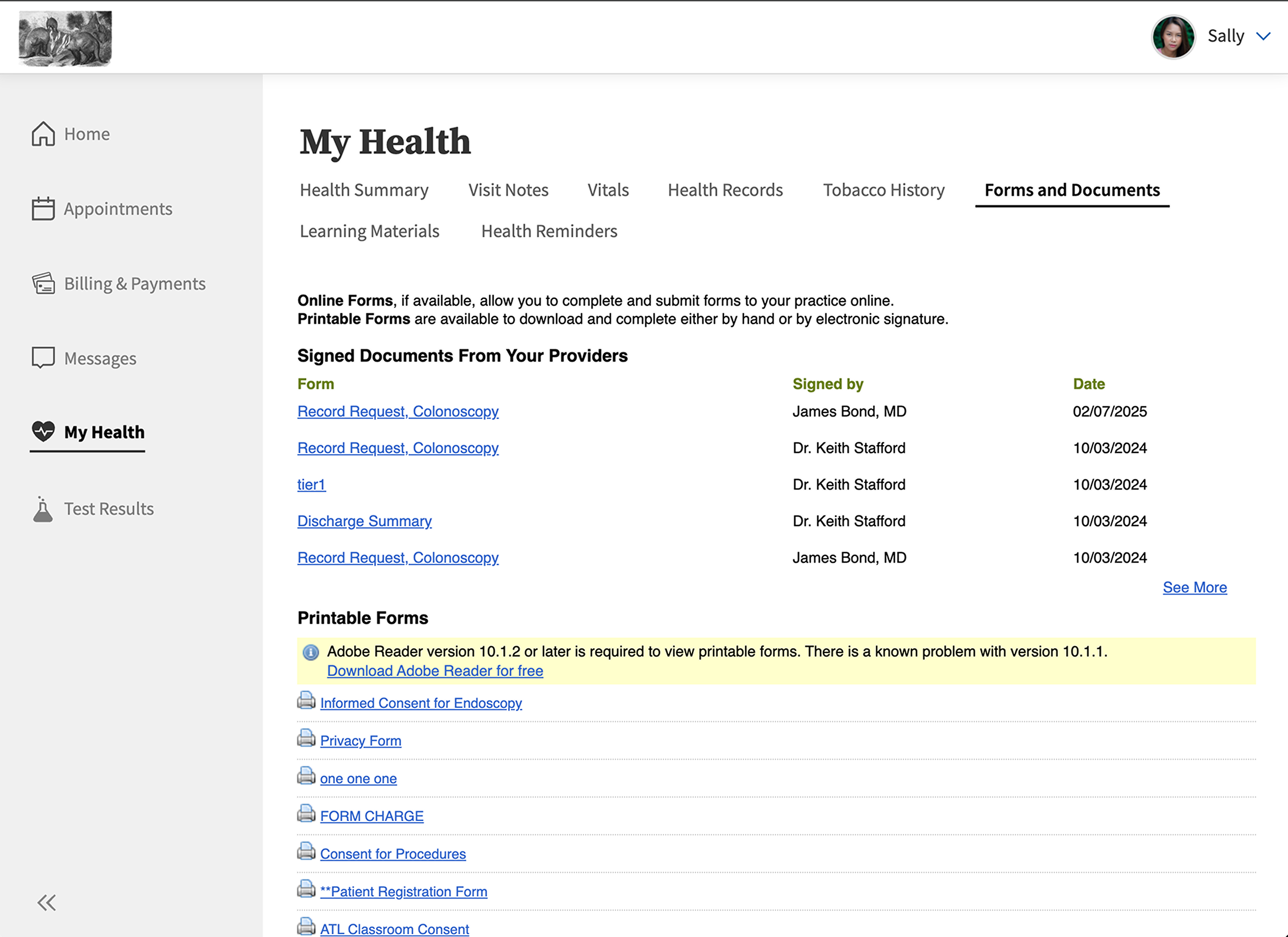Switch to the Visit Notes tab

[x=508, y=190]
